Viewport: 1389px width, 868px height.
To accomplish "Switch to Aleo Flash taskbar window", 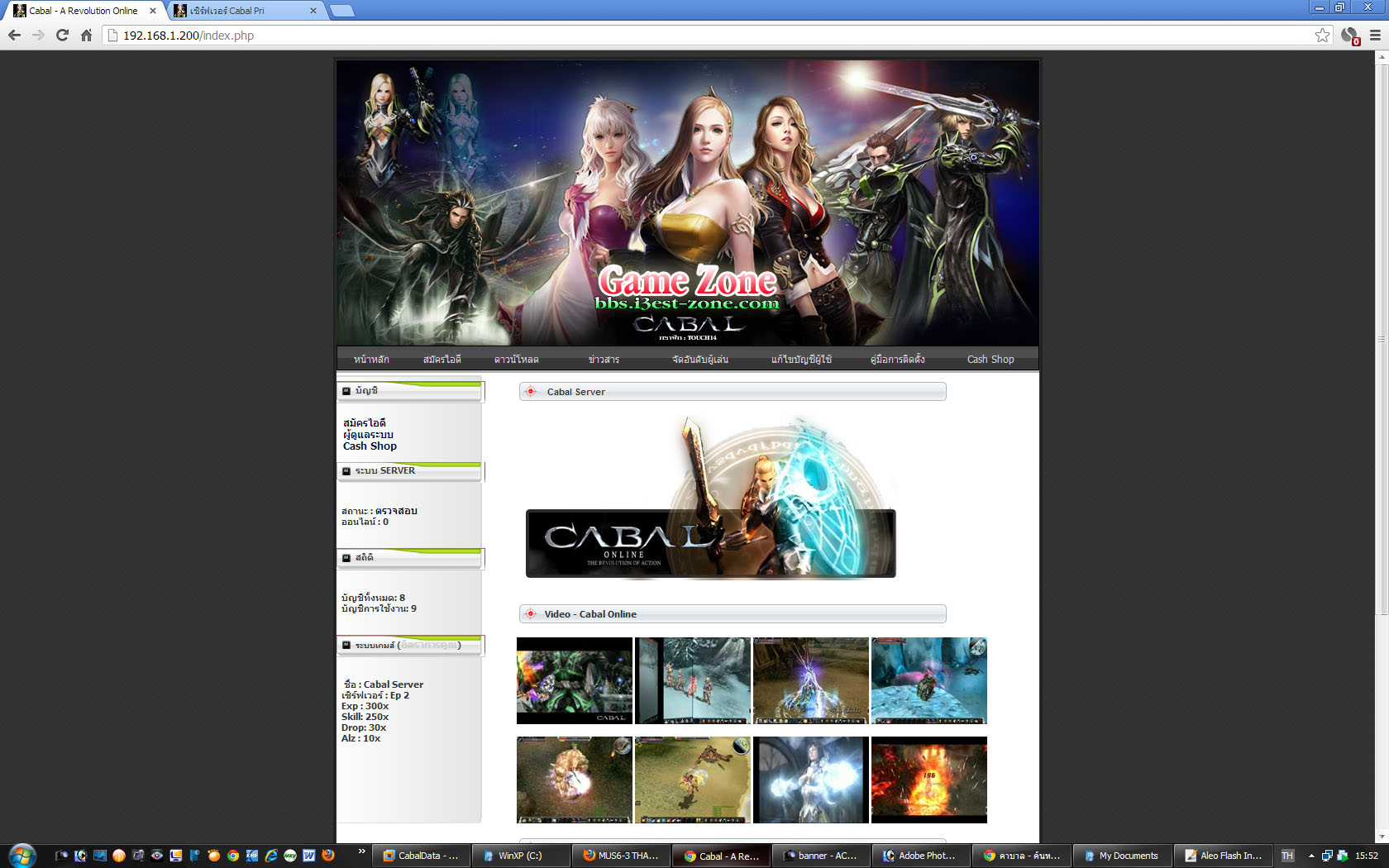I will 1222,856.
